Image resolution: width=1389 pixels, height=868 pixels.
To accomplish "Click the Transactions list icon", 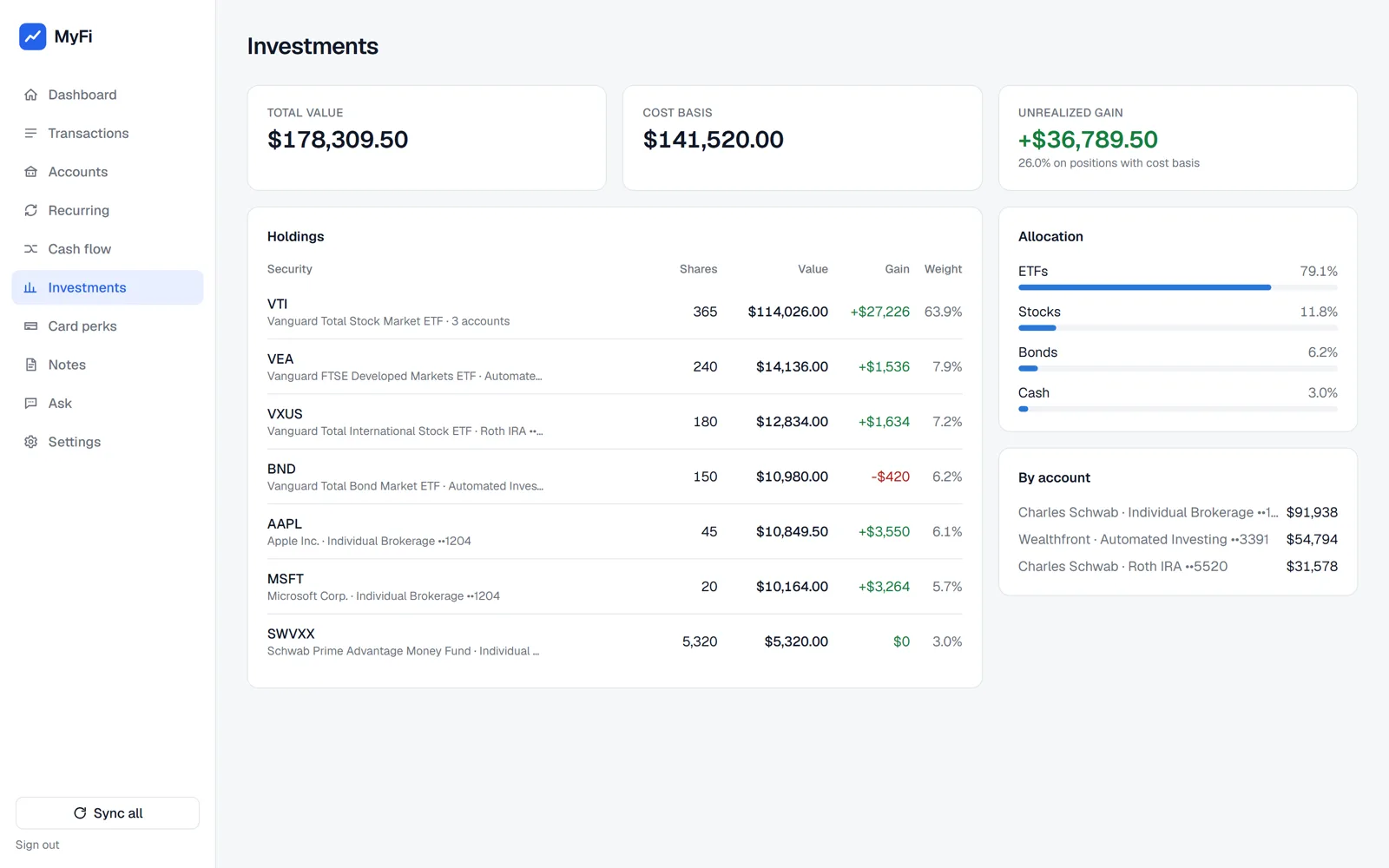I will pyautogui.click(x=31, y=133).
